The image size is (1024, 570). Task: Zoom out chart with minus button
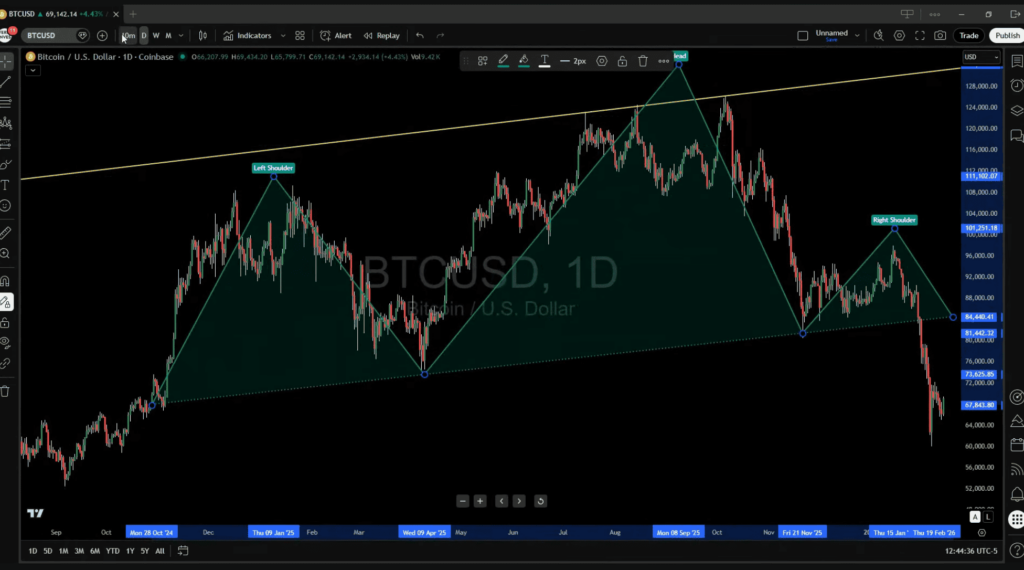pyautogui.click(x=462, y=501)
